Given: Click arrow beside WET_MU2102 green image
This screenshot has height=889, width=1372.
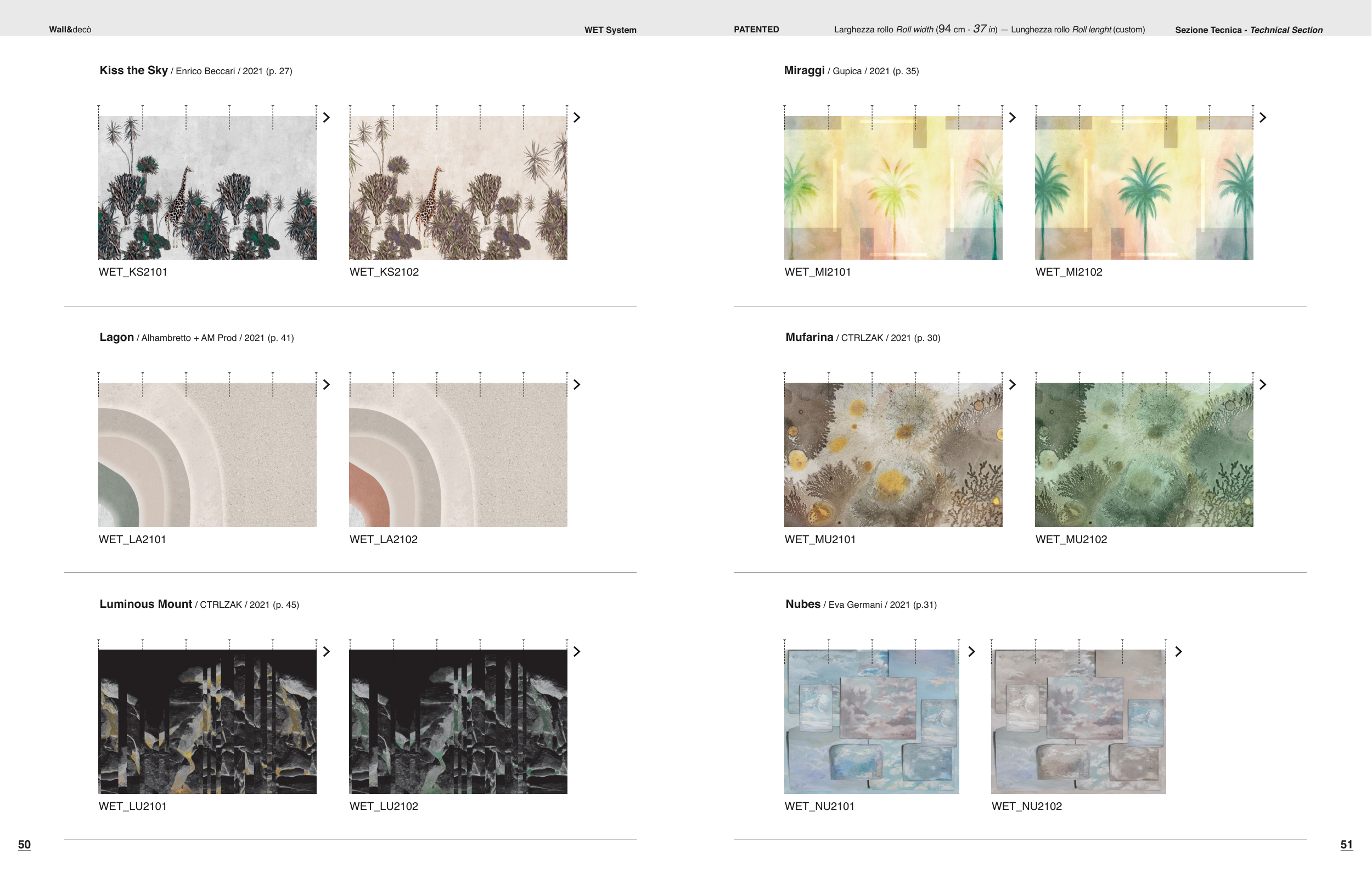Looking at the screenshot, I should [1262, 385].
